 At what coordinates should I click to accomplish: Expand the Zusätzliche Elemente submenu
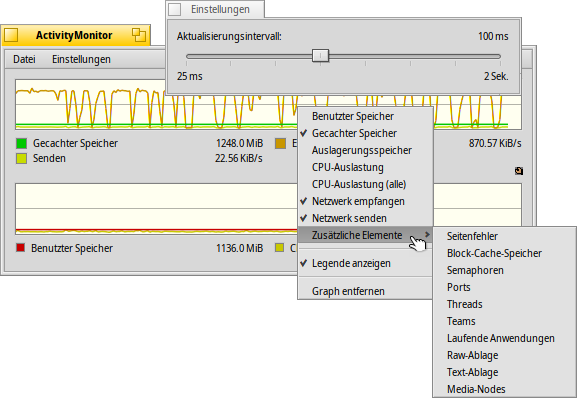[x=365, y=235]
